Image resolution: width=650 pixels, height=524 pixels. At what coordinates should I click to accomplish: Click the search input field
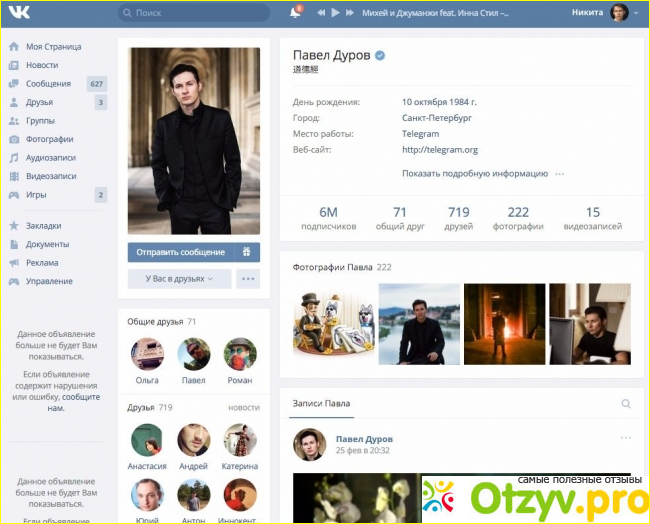(x=195, y=13)
